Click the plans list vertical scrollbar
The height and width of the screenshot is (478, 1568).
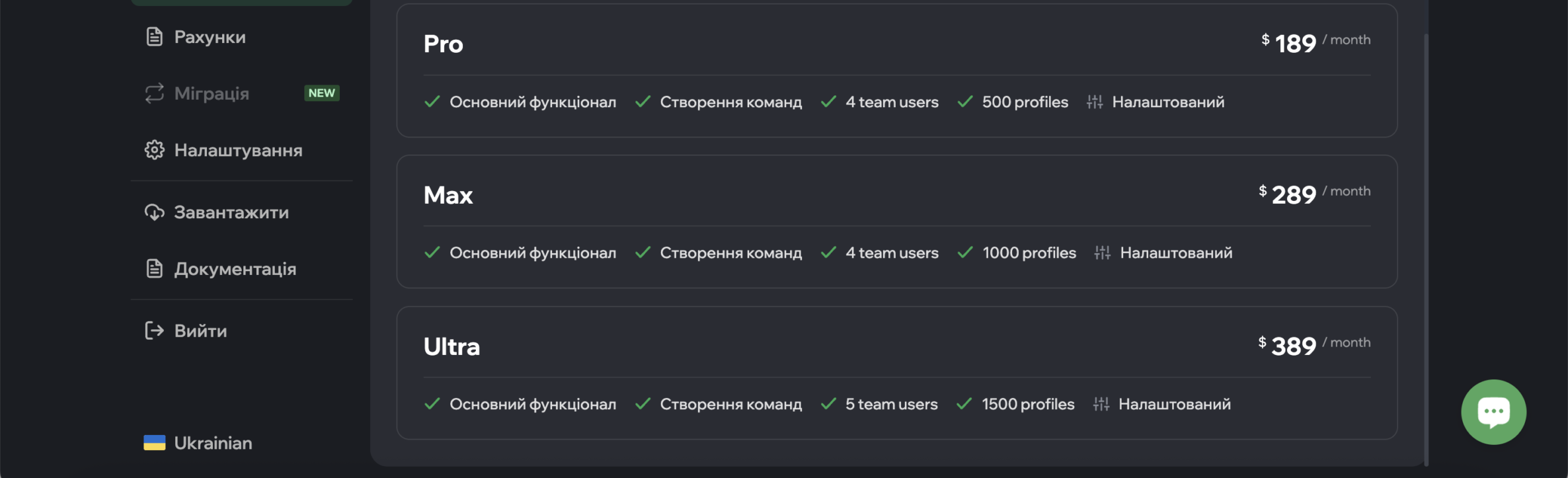point(1426,250)
